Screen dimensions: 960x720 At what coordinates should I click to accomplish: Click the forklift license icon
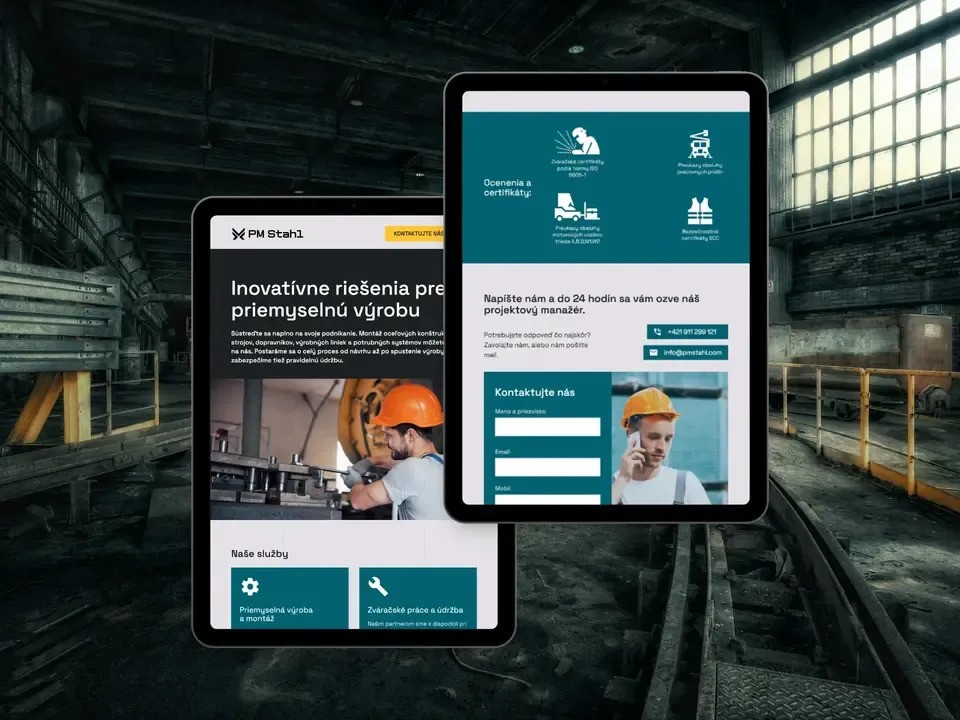pyautogui.click(x=577, y=208)
